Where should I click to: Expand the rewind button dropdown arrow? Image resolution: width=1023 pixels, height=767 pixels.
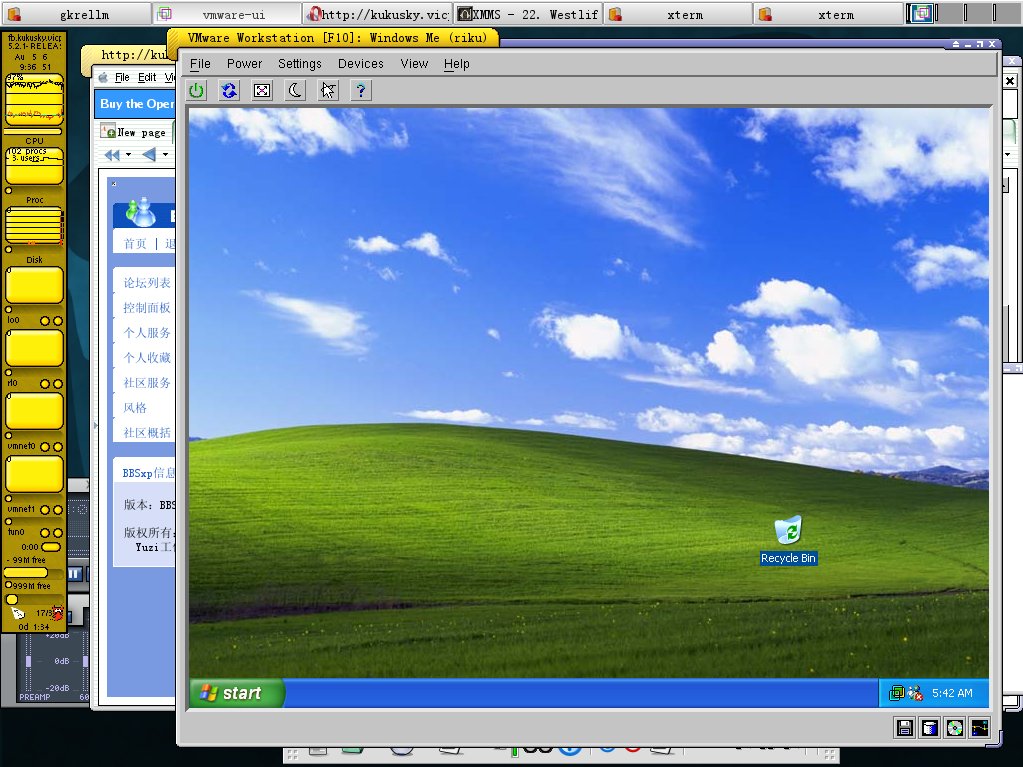point(129,155)
